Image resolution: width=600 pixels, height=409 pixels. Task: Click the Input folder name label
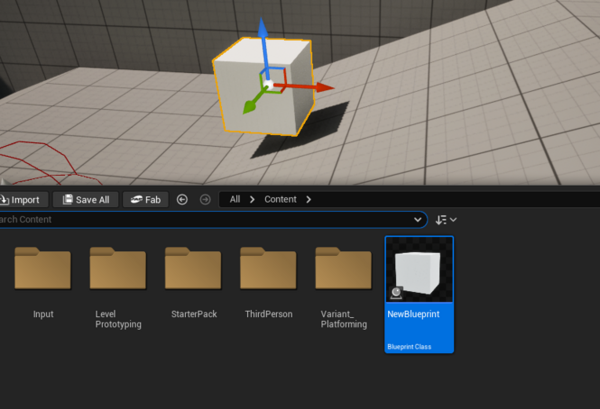click(43, 314)
